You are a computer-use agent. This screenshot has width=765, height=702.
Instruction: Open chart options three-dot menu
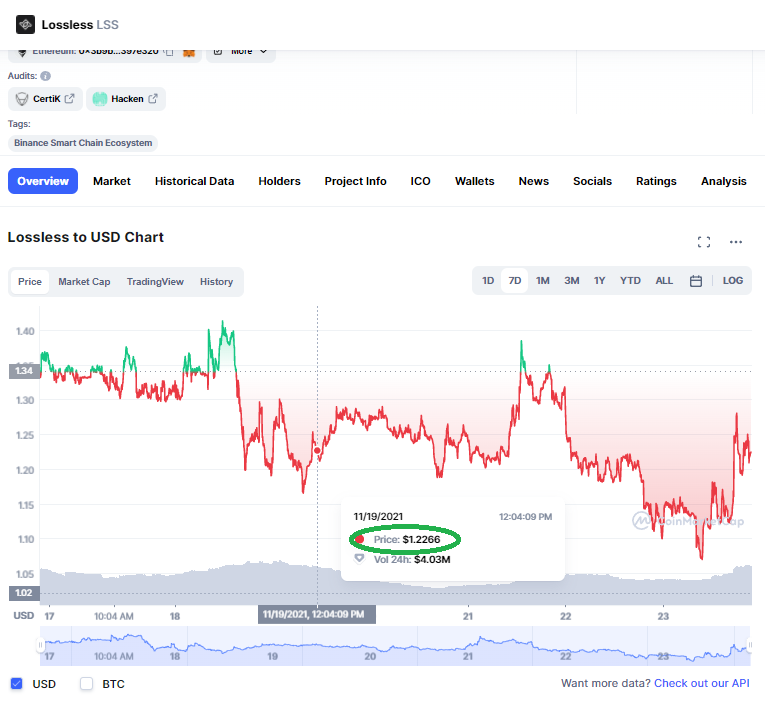pyautogui.click(x=736, y=242)
